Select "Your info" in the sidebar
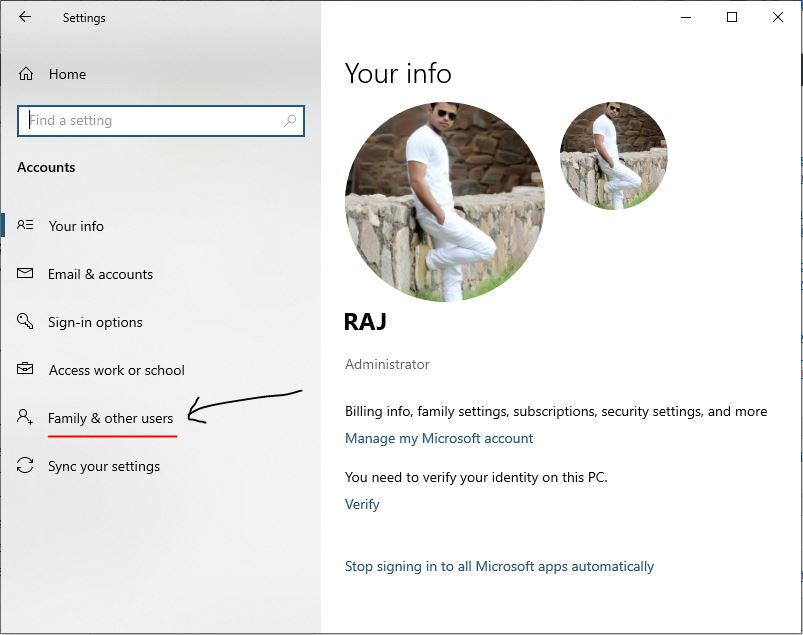 76,225
